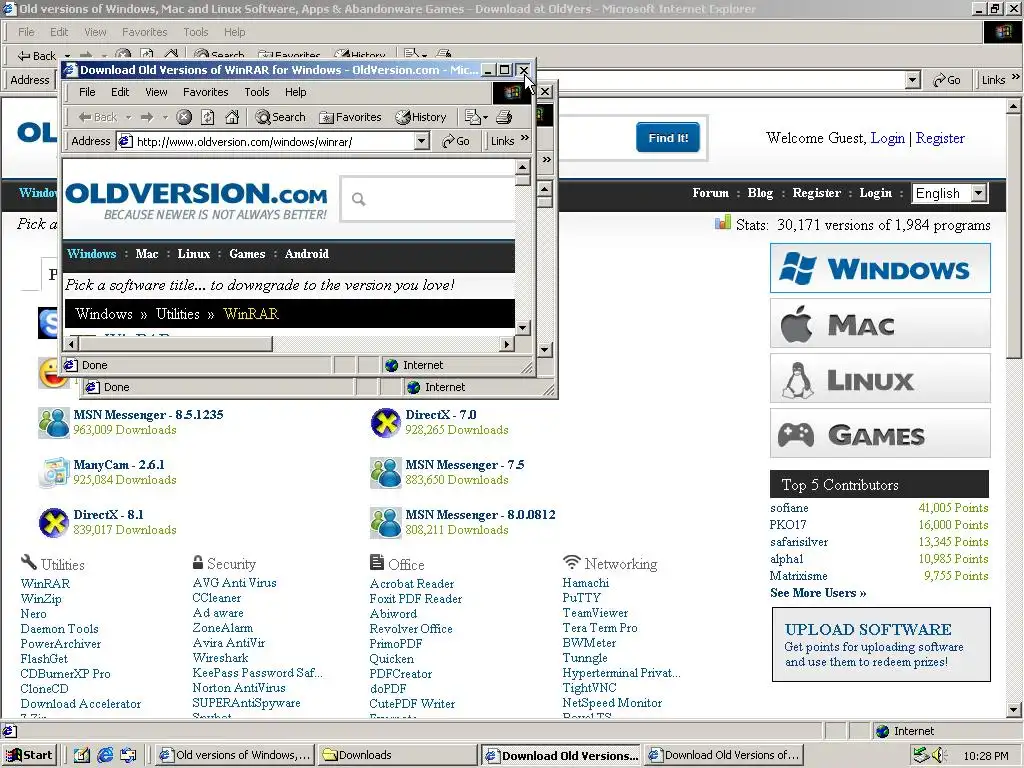Click Print icon in WinRAR window toolbar
Image resolution: width=1024 pixels, height=768 pixels.
[x=504, y=117]
